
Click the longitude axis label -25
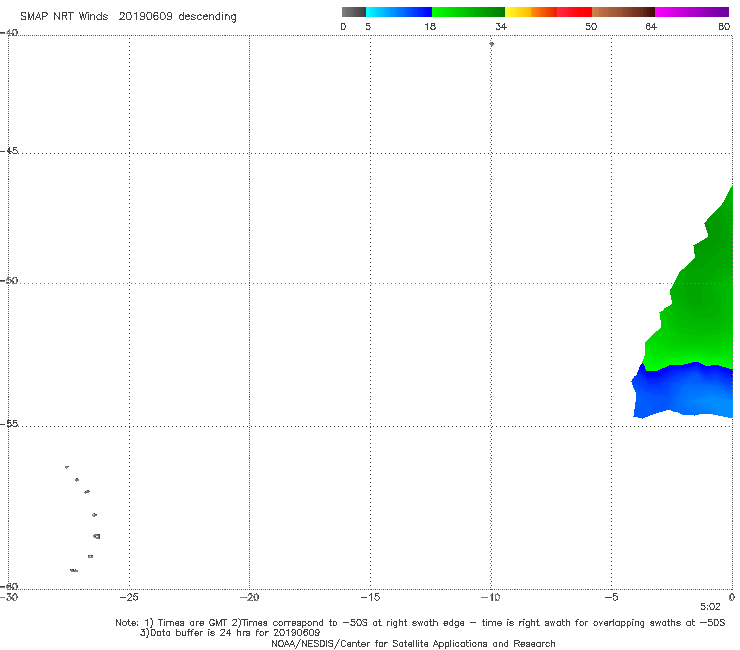tap(129, 597)
